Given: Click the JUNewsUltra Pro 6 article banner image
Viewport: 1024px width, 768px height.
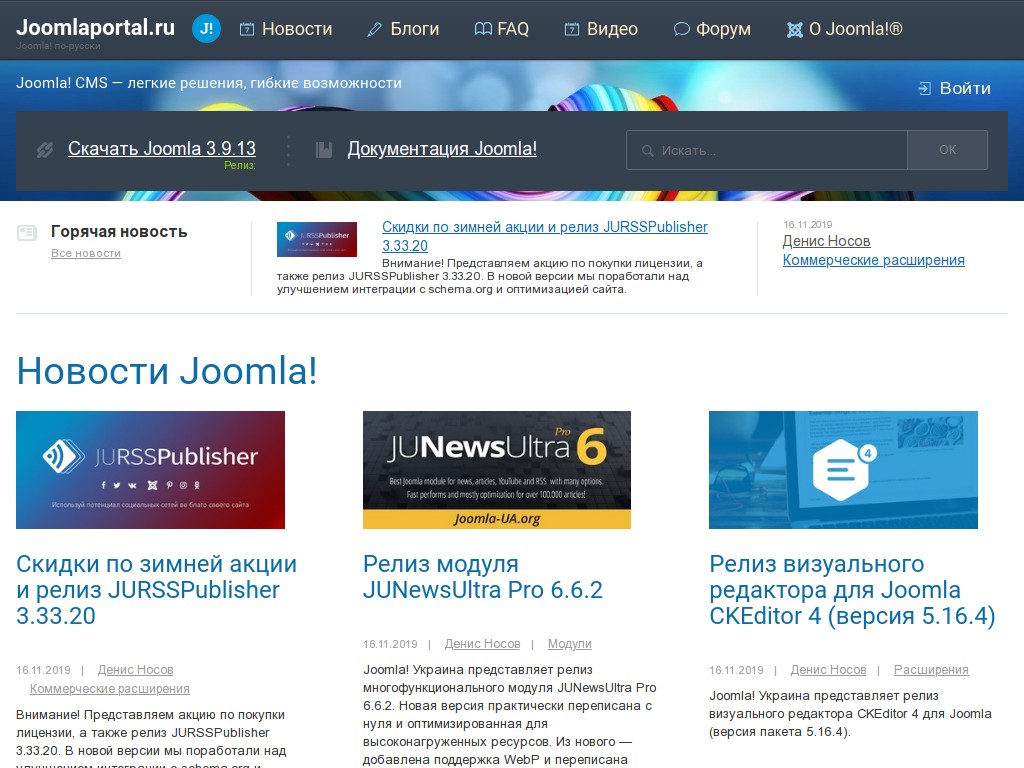Looking at the screenshot, I should (x=497, y=470).
